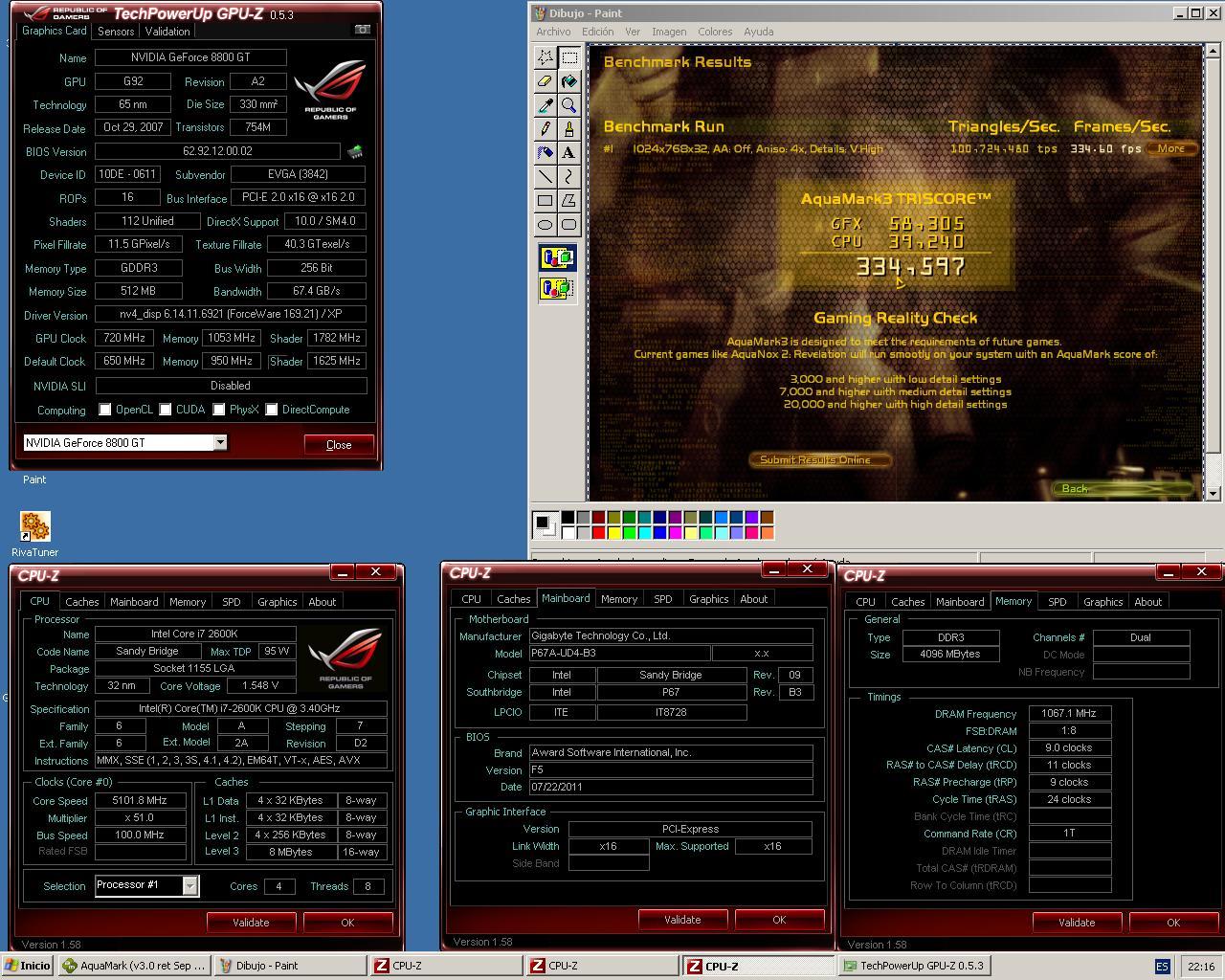Switch to TechPowerUp GPU-Z taskbar item
The width and height of the screenshot is (1225, 980).
click(x=914, y=966)
